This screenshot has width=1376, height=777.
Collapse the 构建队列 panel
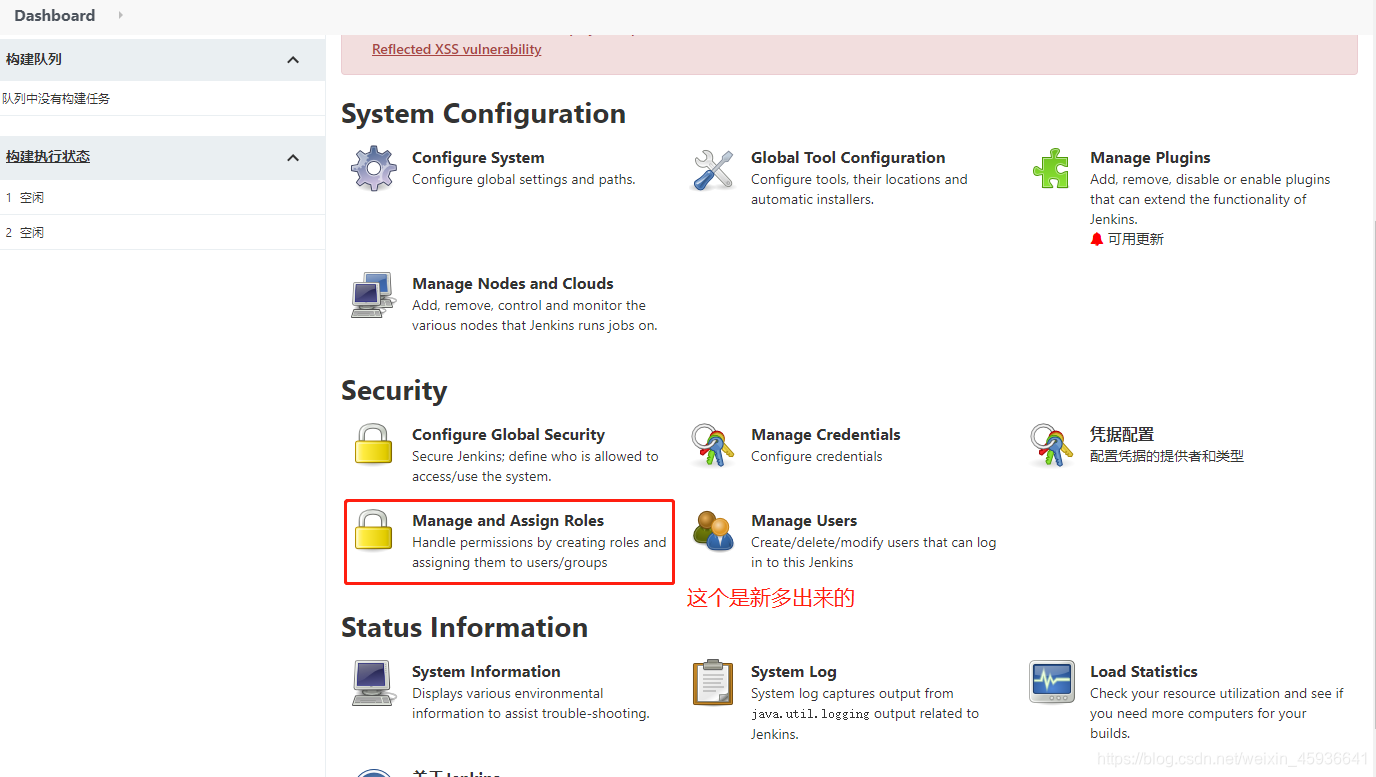[x=293, y=60]
